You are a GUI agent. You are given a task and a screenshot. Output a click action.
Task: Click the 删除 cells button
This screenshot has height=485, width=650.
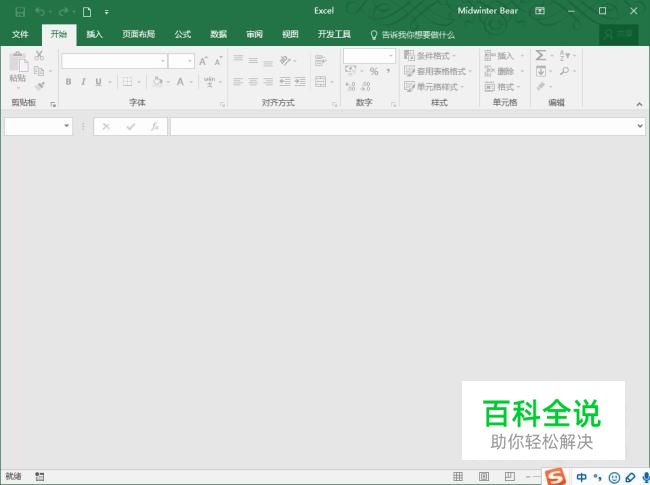(499, 71)
